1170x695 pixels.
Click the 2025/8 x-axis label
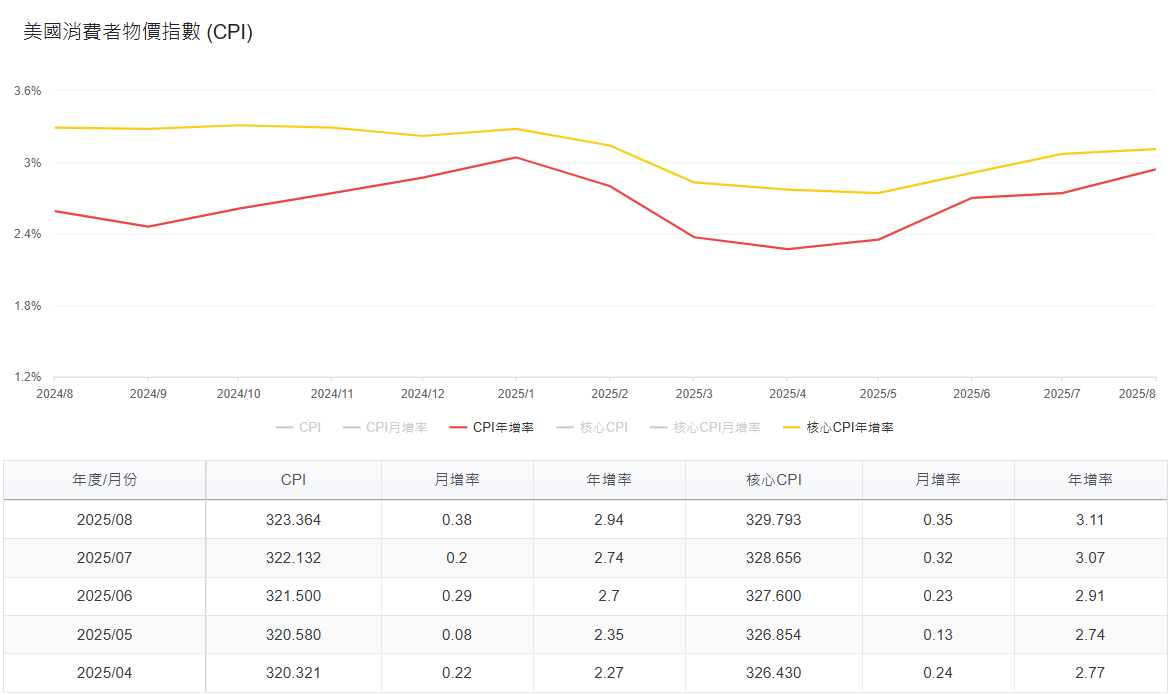coord(1137,394)
